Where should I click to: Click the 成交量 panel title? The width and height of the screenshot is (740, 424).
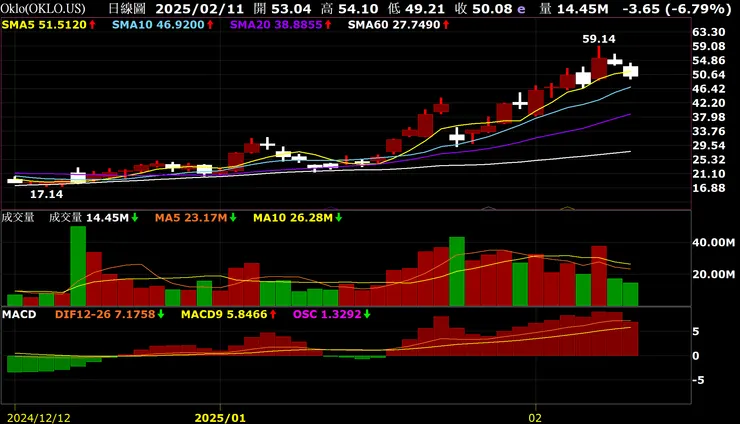coord(18,218)
